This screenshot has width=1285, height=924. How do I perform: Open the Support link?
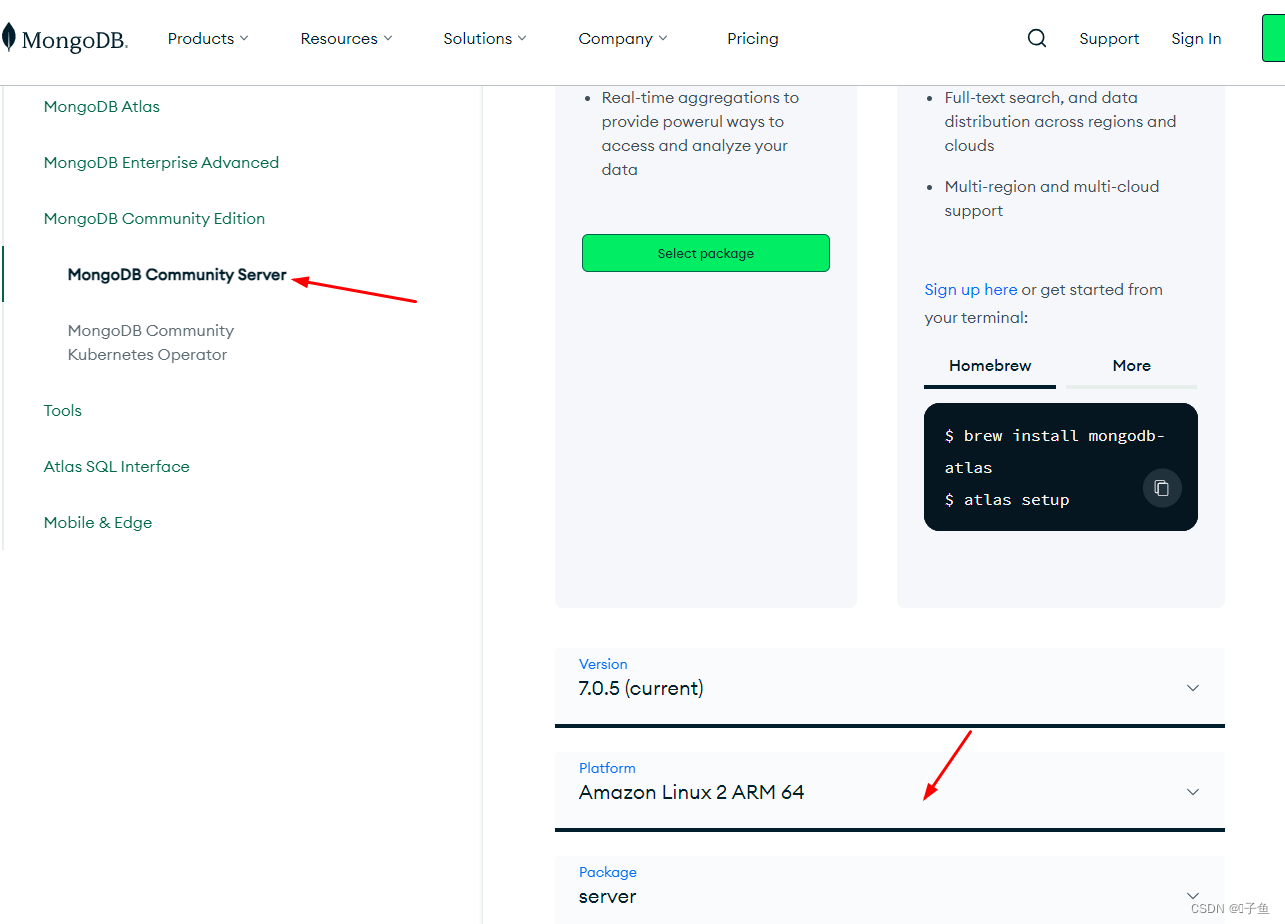[x=1109, y=38]
